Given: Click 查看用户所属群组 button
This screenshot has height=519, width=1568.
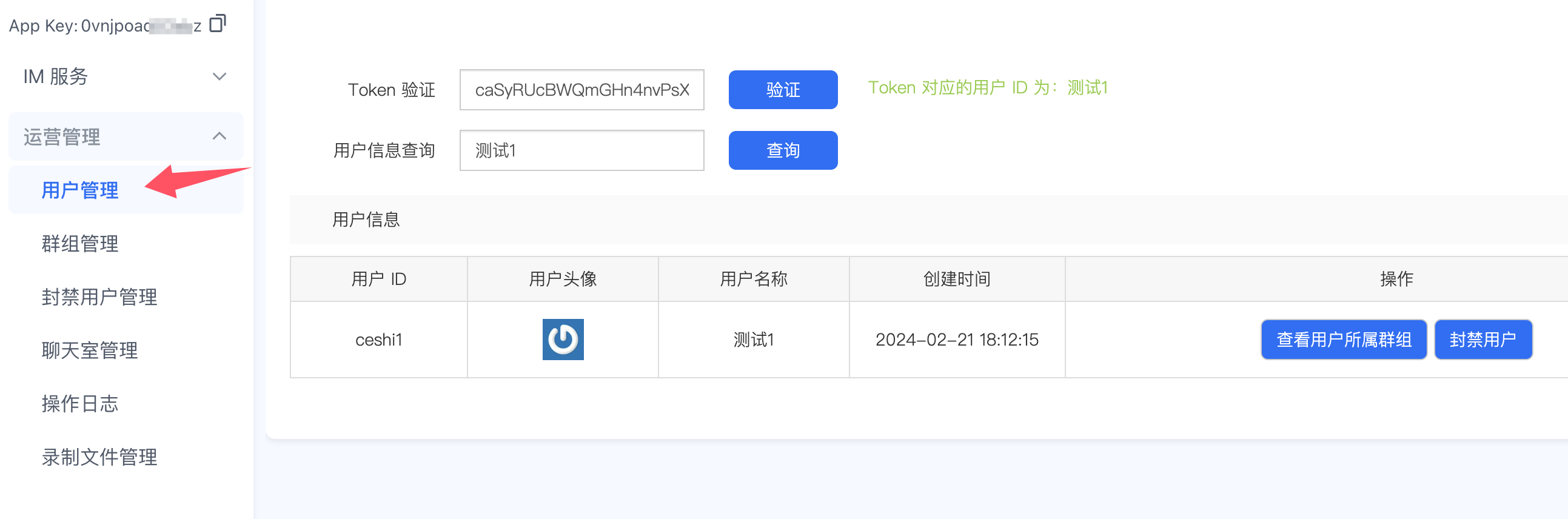Looking at the screenshot, I should pyautogui.click(x=1344, y=340).
